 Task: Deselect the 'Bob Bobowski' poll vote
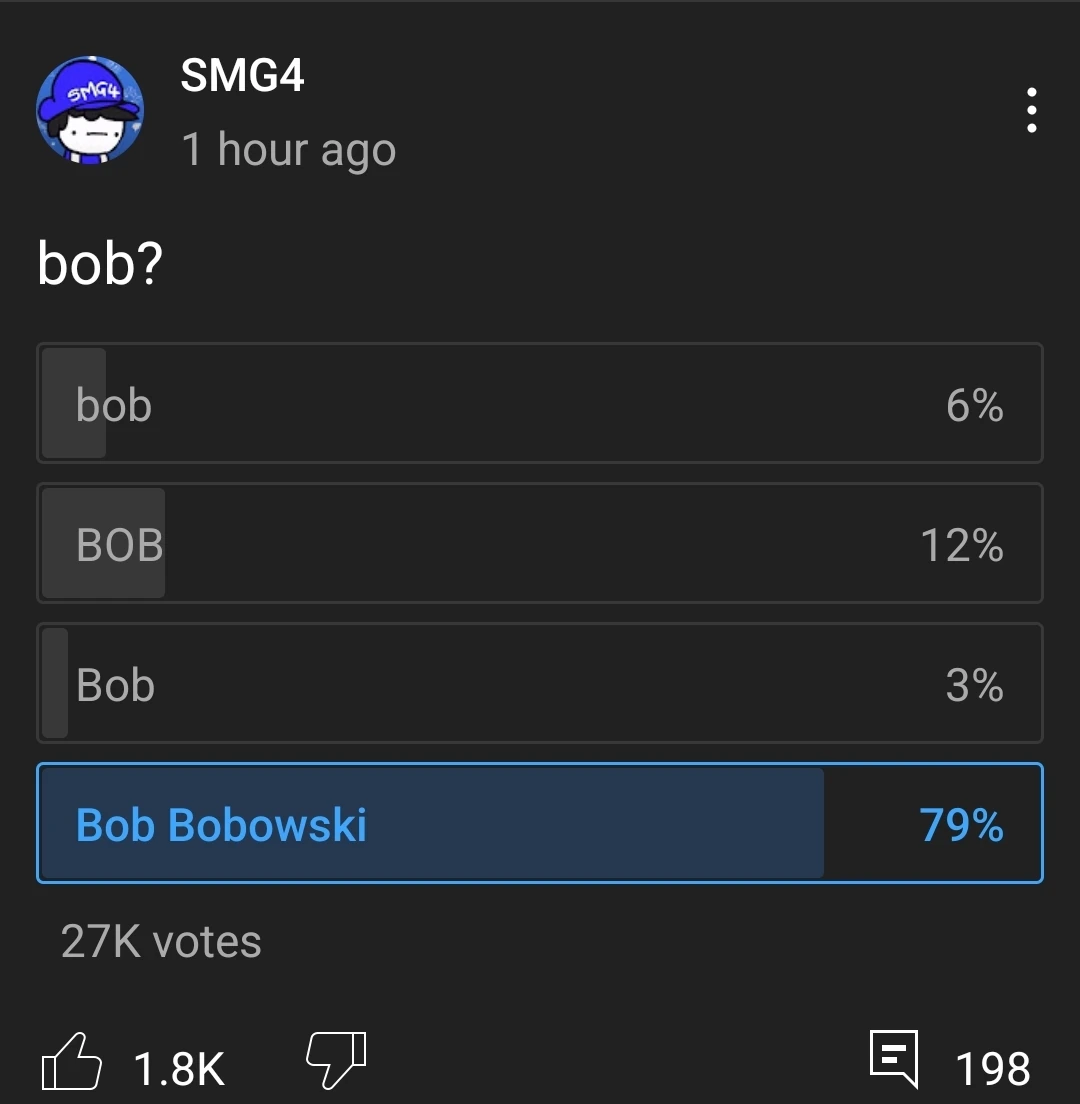[540, 823]
